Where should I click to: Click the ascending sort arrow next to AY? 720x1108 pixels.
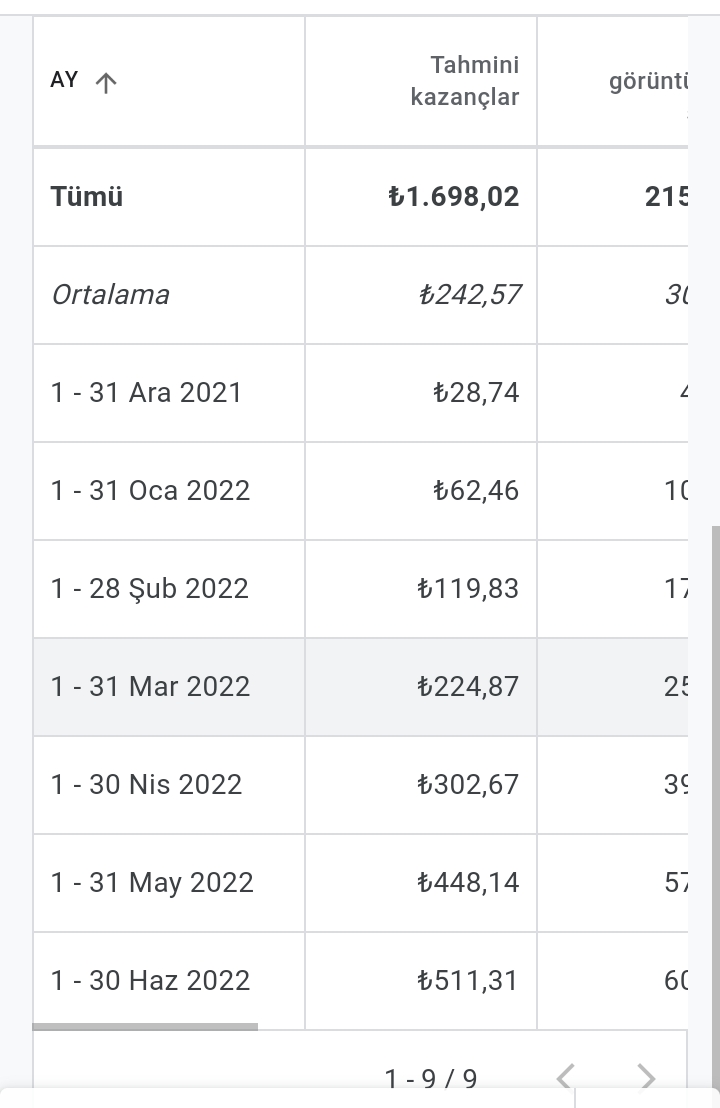(106, 83)
